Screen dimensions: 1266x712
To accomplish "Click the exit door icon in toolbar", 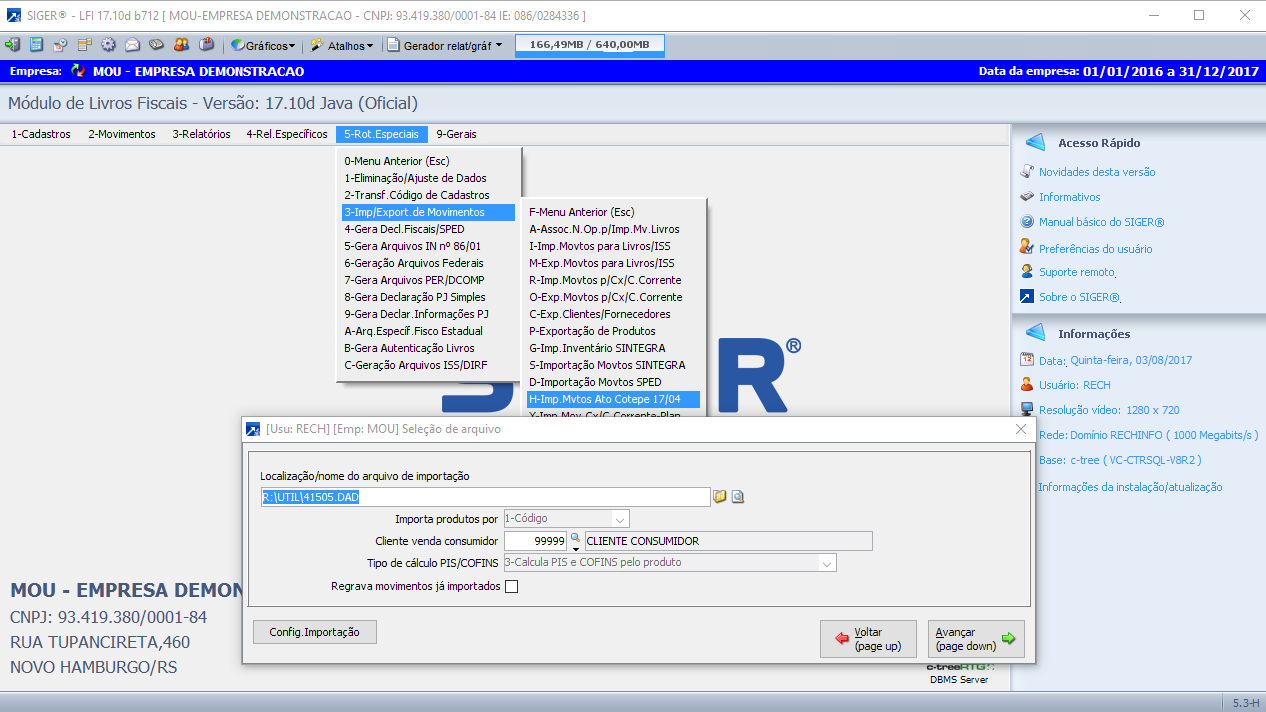I will pyautogui.click(x=12, y=45).
